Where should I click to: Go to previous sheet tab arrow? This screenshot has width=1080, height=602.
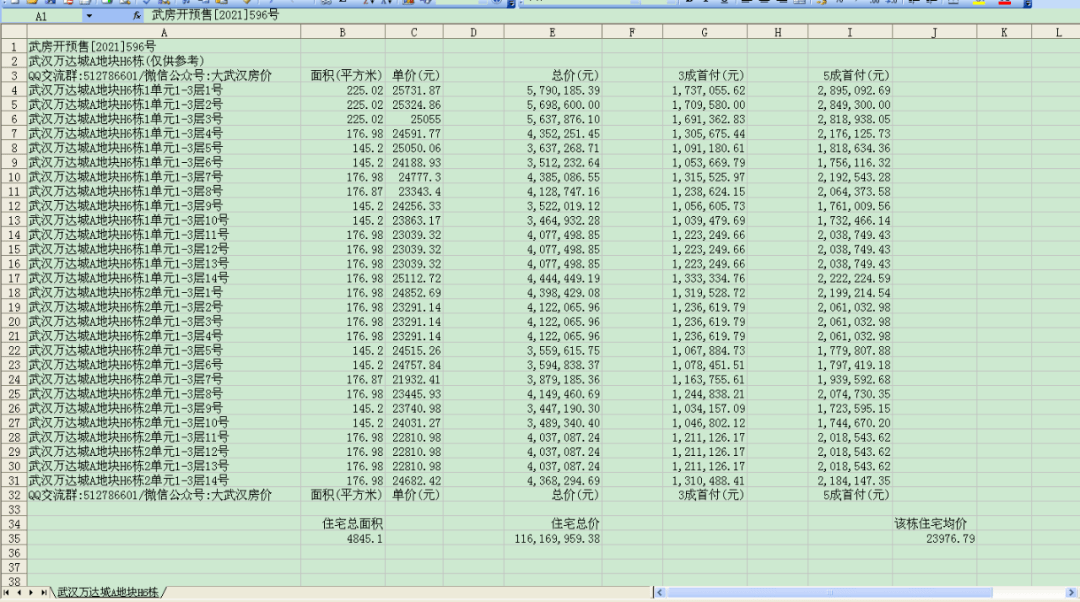pyautogui.click(x=19, y=592)
